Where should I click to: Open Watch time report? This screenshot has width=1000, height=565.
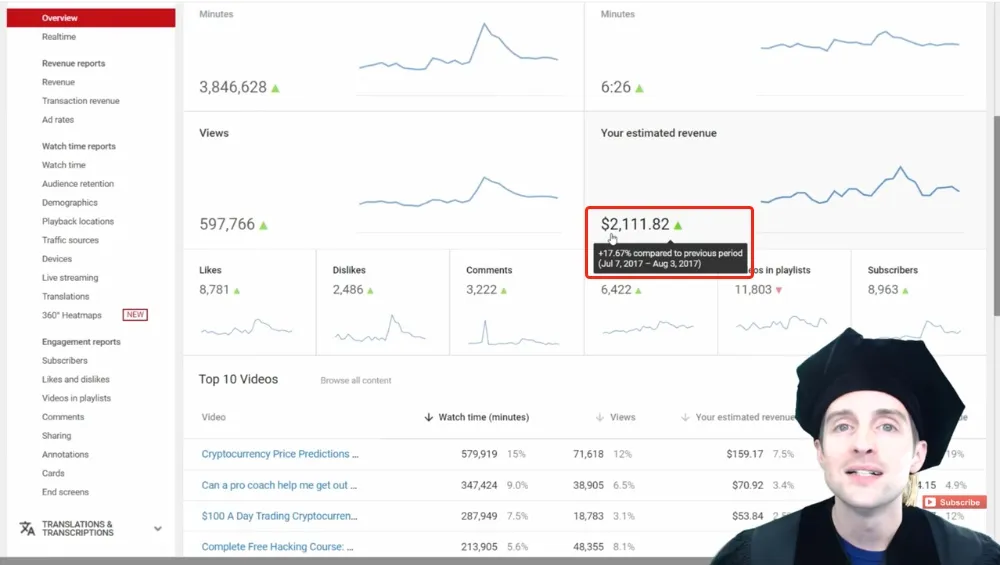click(x=63, y=165)
